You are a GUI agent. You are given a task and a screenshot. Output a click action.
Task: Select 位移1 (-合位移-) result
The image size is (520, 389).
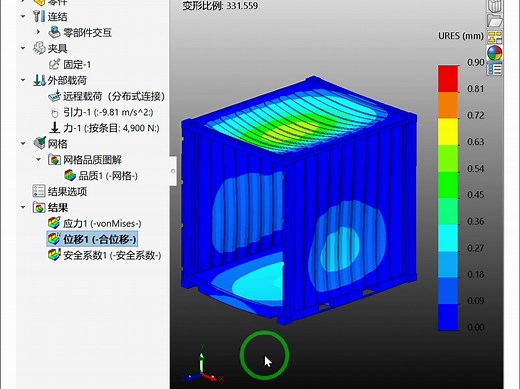(x=99, y=239)
